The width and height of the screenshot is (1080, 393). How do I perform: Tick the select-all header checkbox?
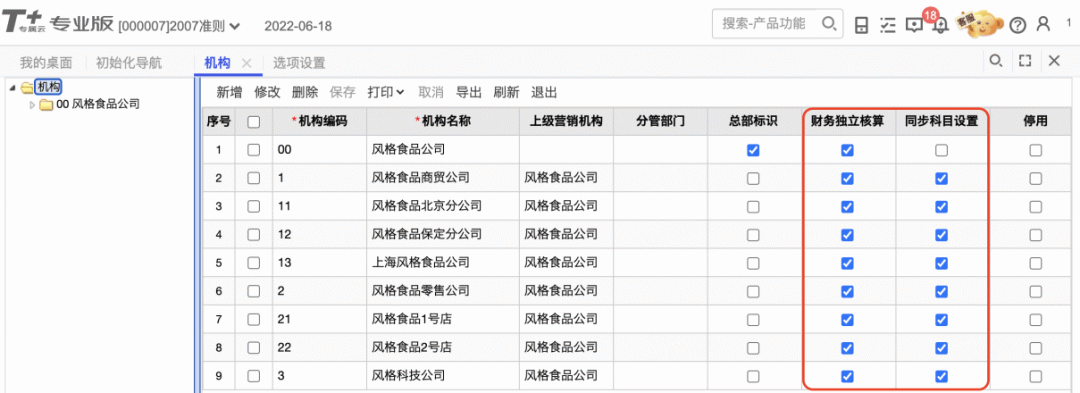253,122
